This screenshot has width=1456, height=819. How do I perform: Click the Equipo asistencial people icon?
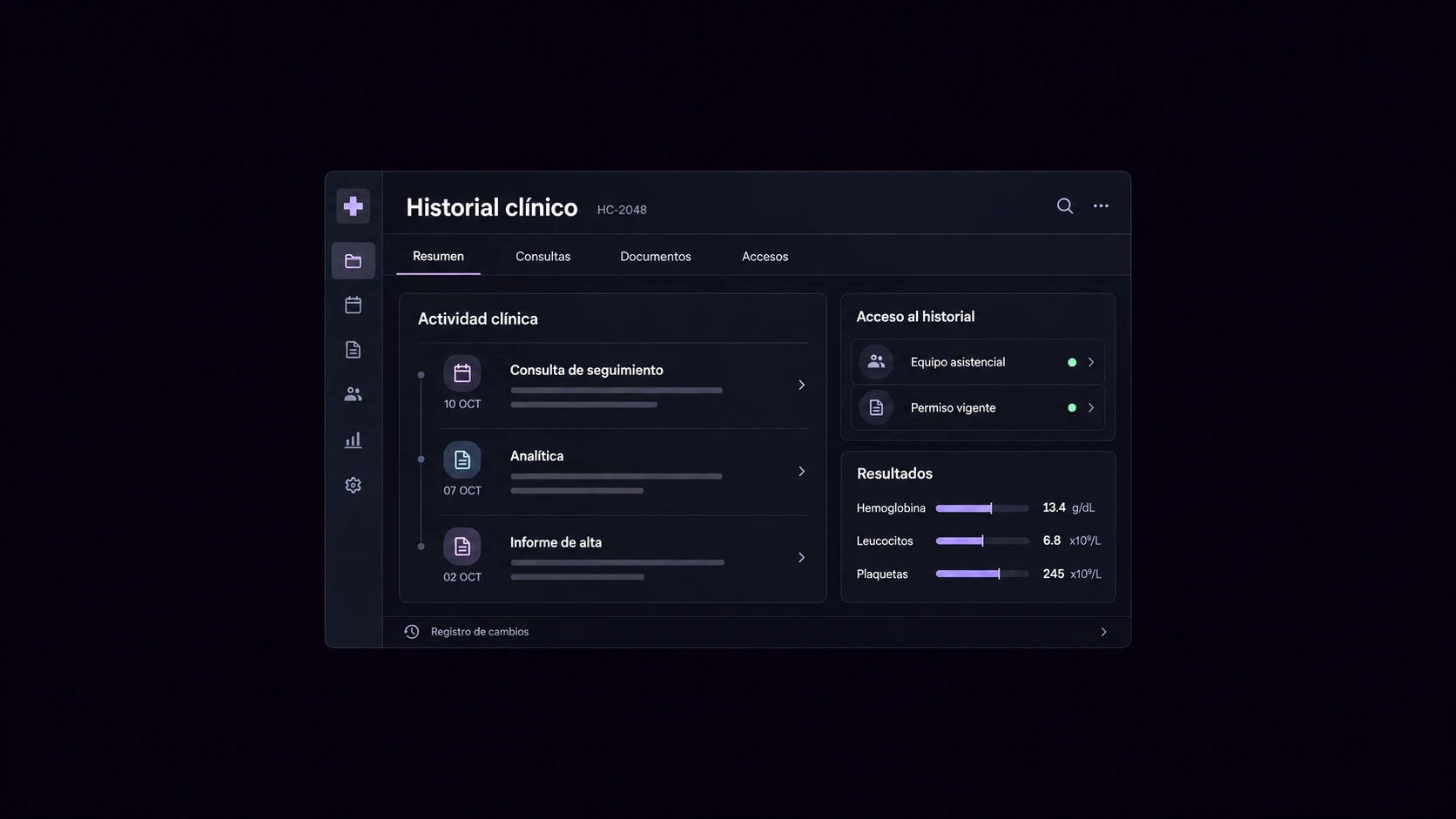(876, 362)
